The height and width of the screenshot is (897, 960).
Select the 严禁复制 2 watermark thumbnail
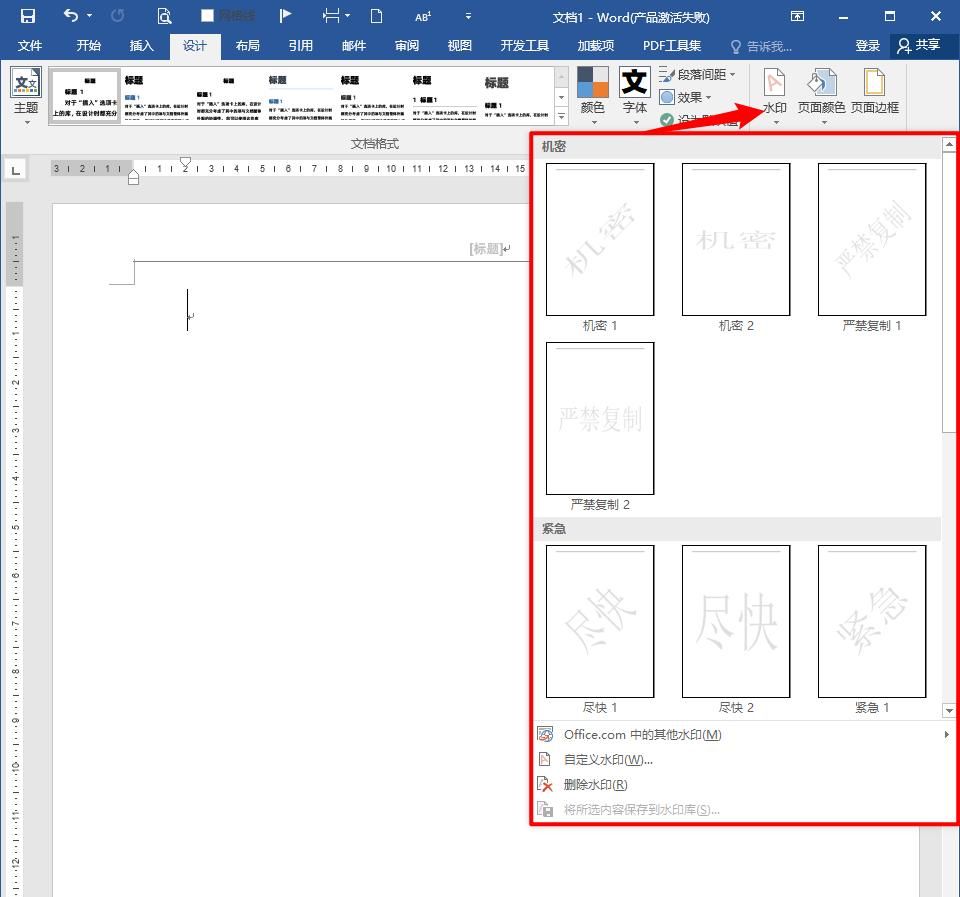600,418
